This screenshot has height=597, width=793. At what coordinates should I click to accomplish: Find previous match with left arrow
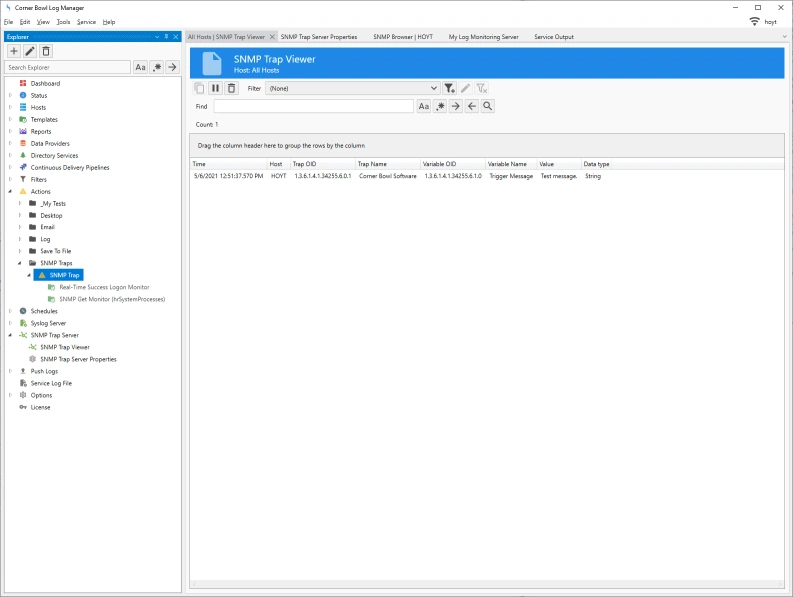[472, 106]
